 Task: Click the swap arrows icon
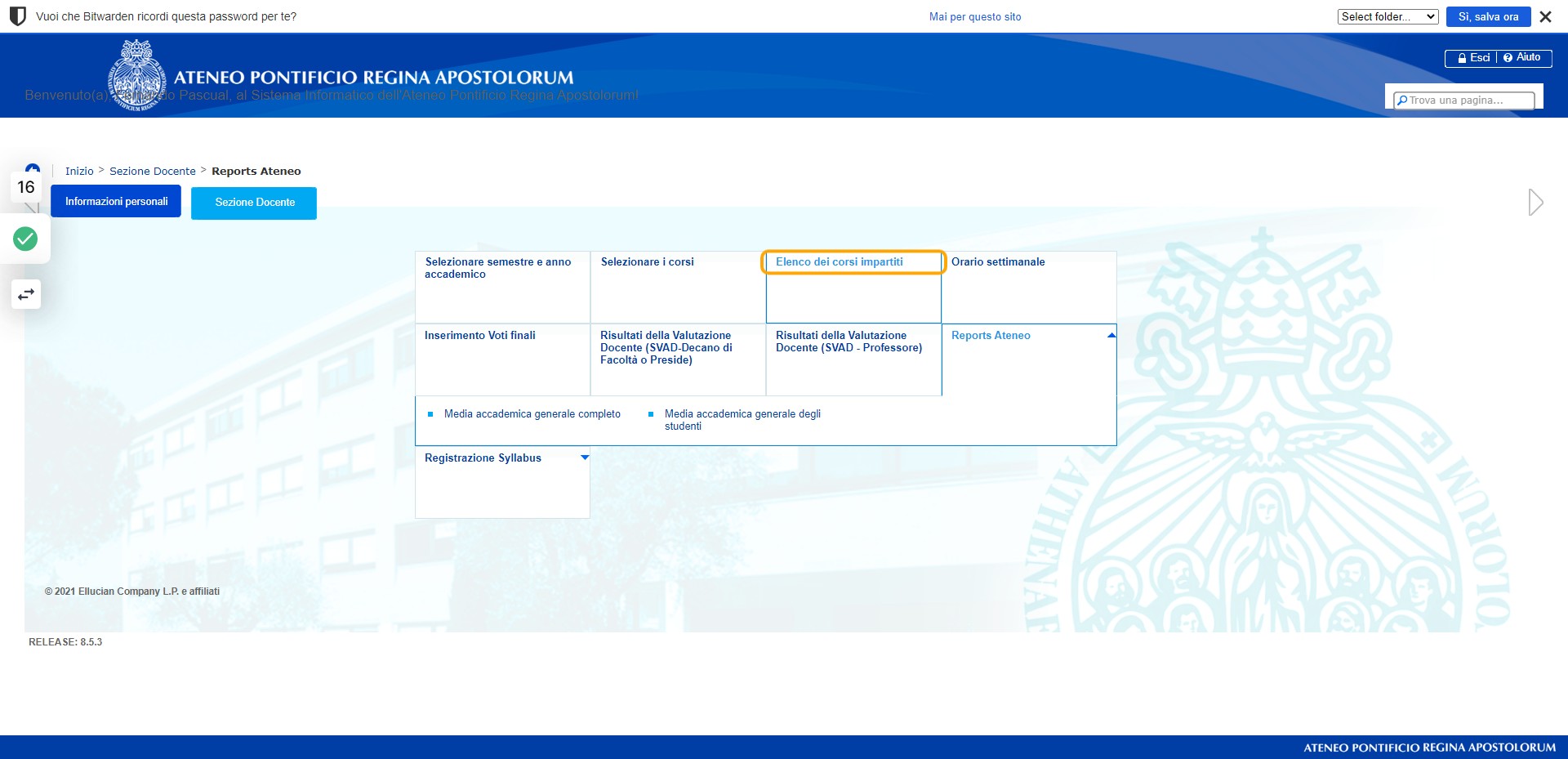coord(26,294)
